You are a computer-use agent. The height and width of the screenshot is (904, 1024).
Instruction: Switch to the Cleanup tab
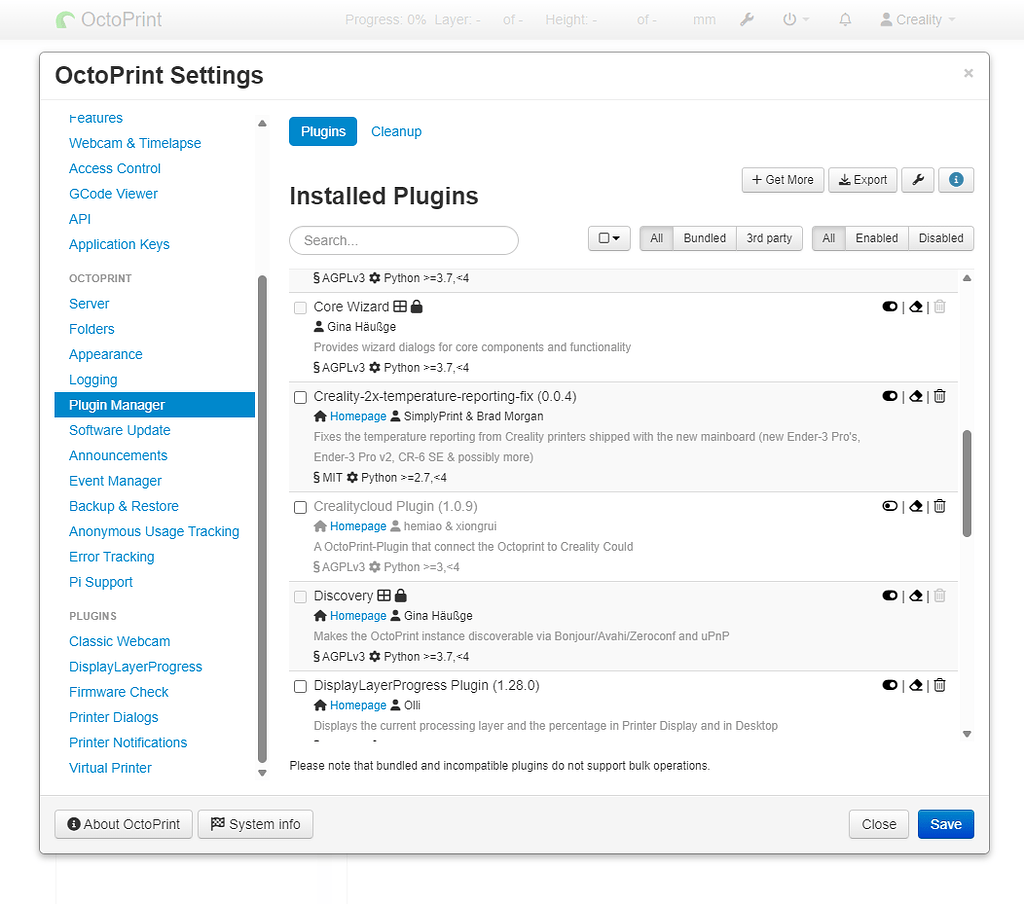point(396,131)
